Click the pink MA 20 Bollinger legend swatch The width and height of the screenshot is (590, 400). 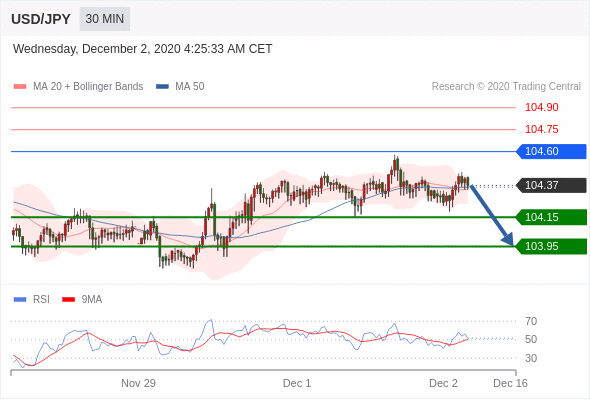pyautogui.click(x=20, y=87)
